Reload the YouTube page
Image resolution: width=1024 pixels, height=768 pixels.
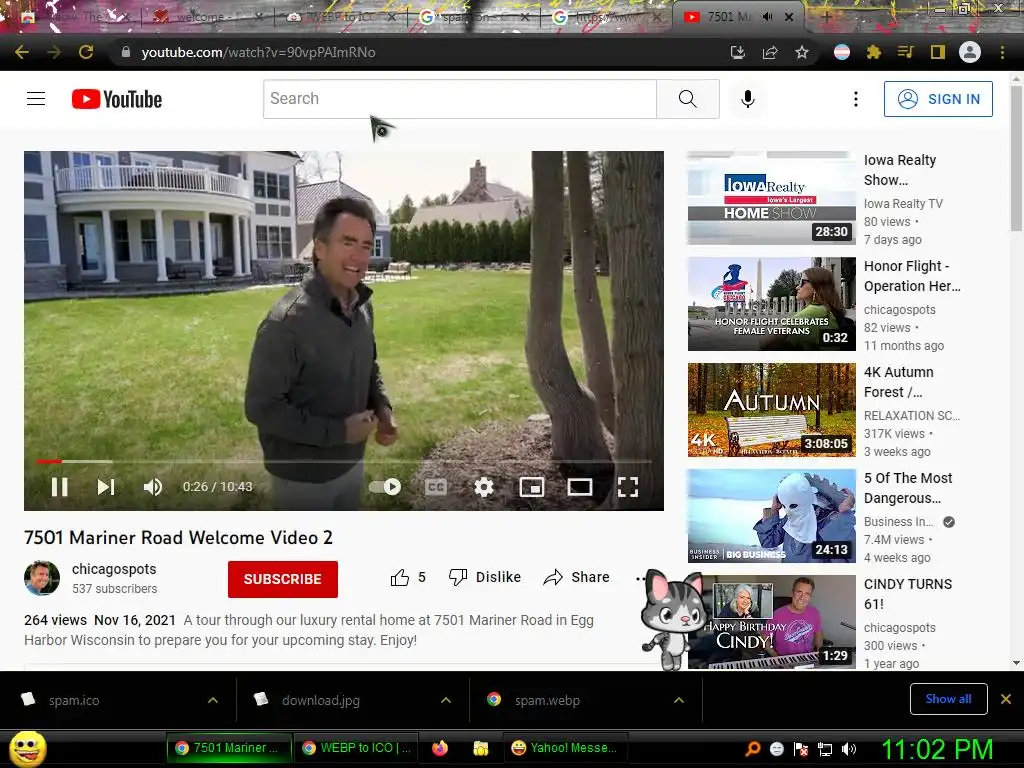pyautogui.click(x=86, y=52)
